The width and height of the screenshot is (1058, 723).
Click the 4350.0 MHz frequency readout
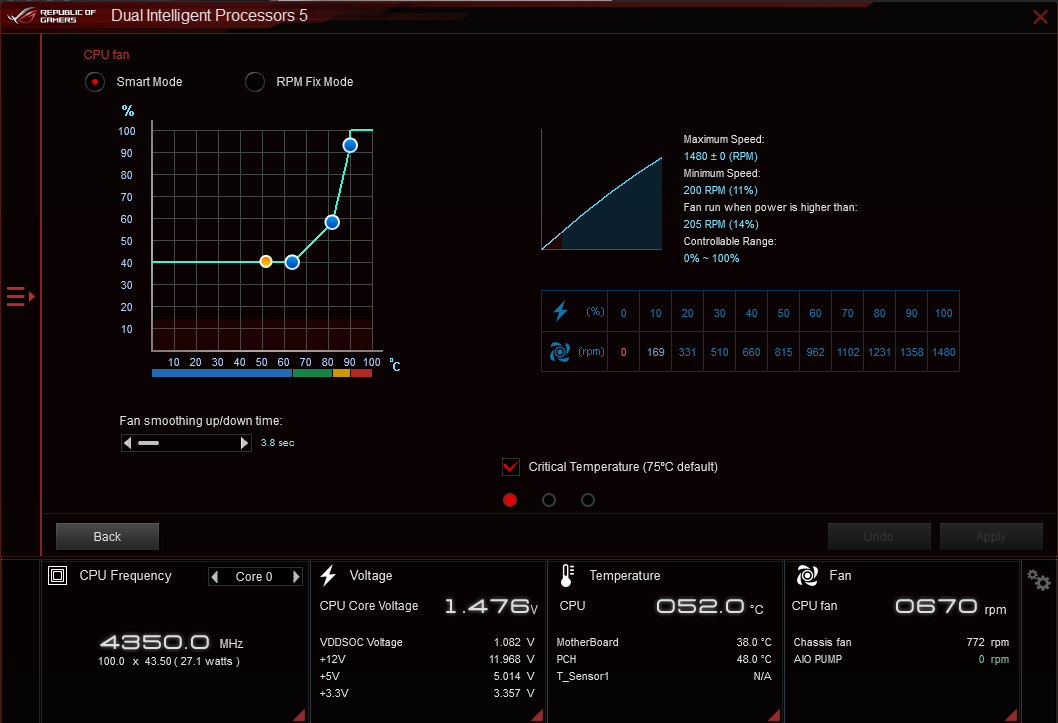(171, 642)
